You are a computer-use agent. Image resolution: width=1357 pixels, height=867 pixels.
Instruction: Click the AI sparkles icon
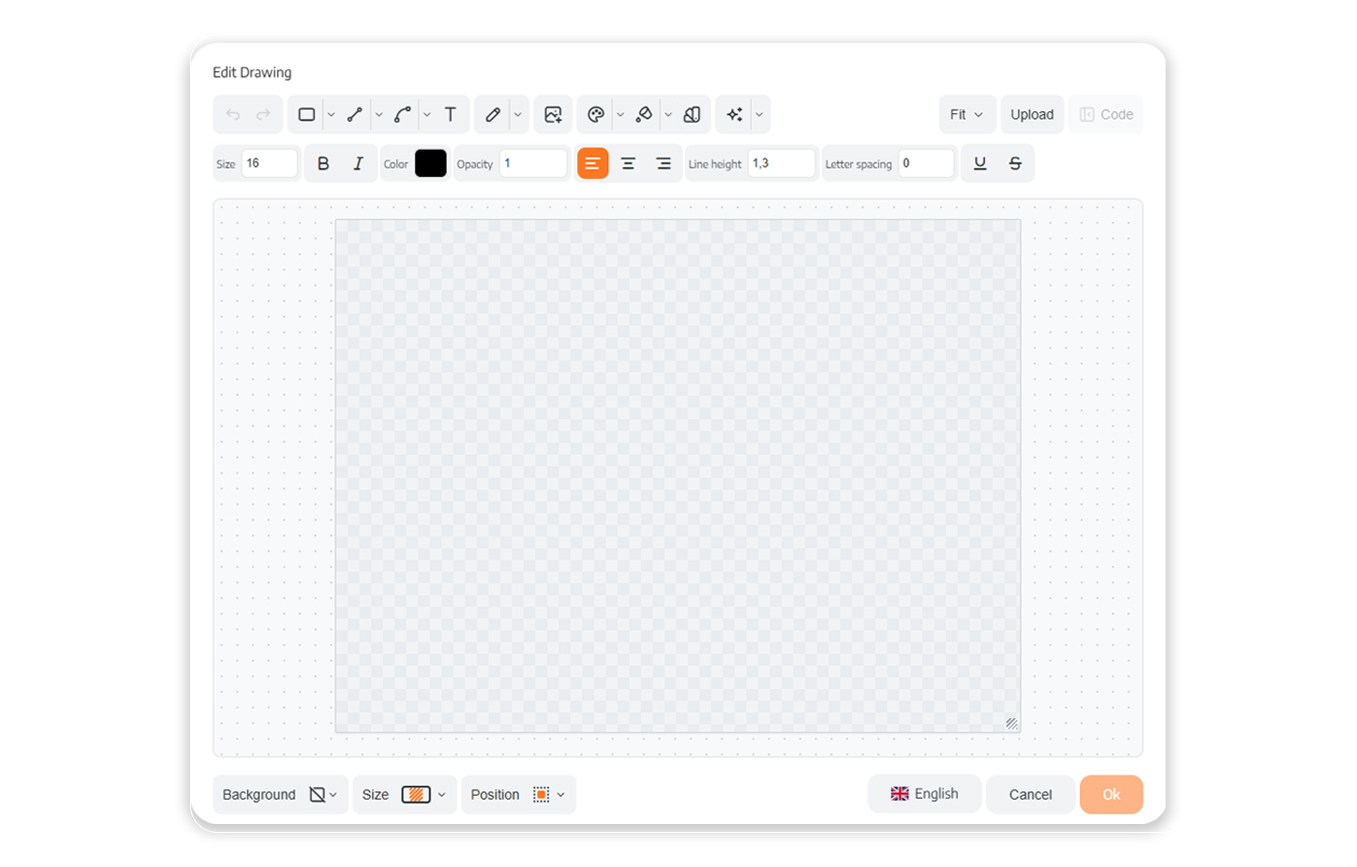coord(735,115)
